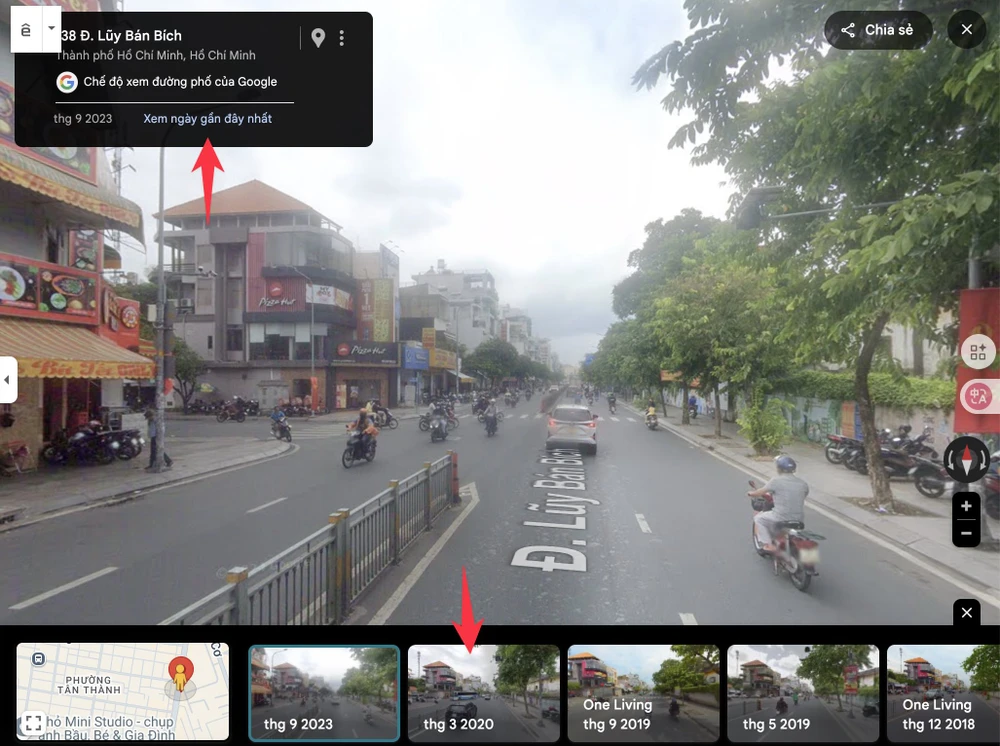
Task: Switch to the "thg 9 2019" One Living view
Action: (644, 693)
